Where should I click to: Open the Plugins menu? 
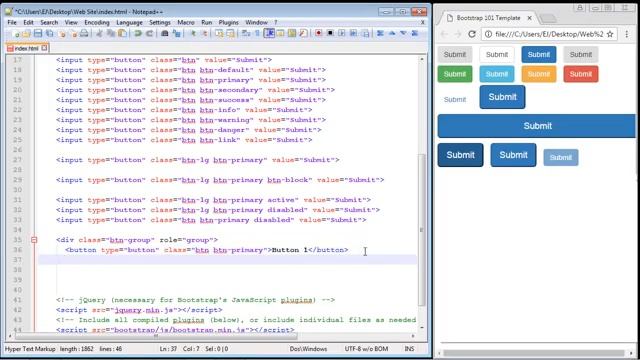(228, 22)
